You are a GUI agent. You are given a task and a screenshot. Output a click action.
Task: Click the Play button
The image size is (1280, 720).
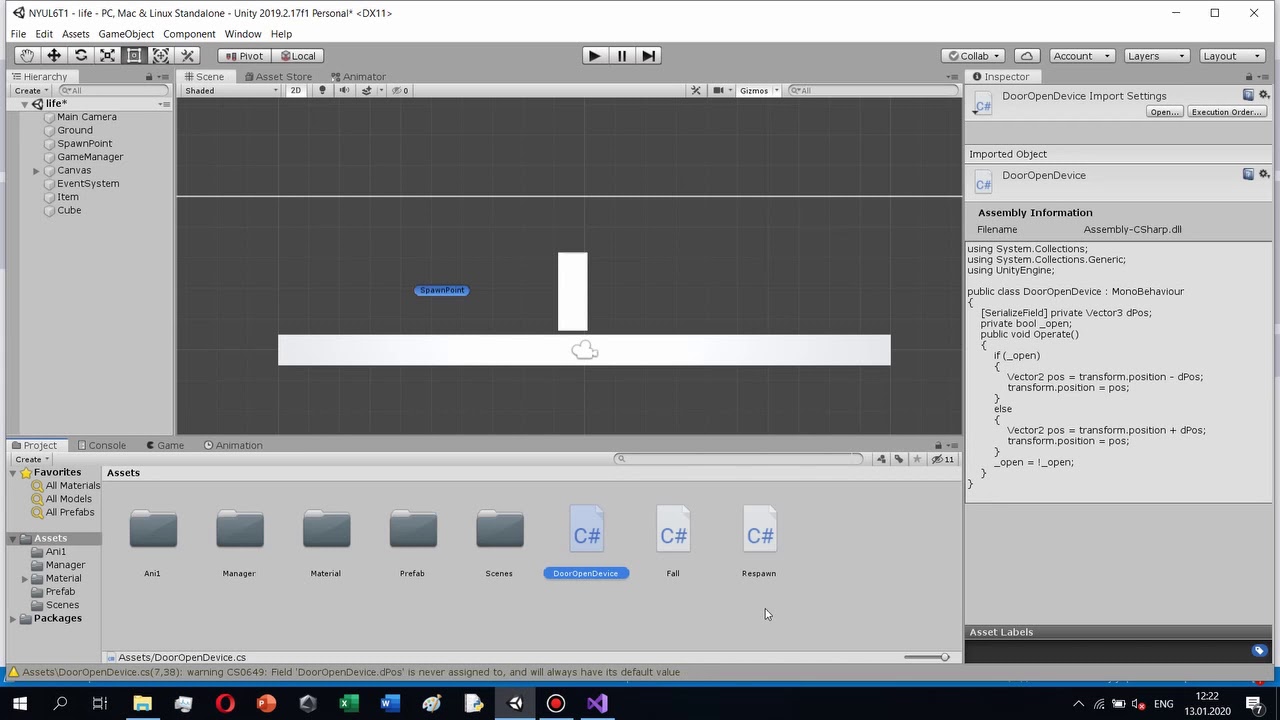coord(594,56)
